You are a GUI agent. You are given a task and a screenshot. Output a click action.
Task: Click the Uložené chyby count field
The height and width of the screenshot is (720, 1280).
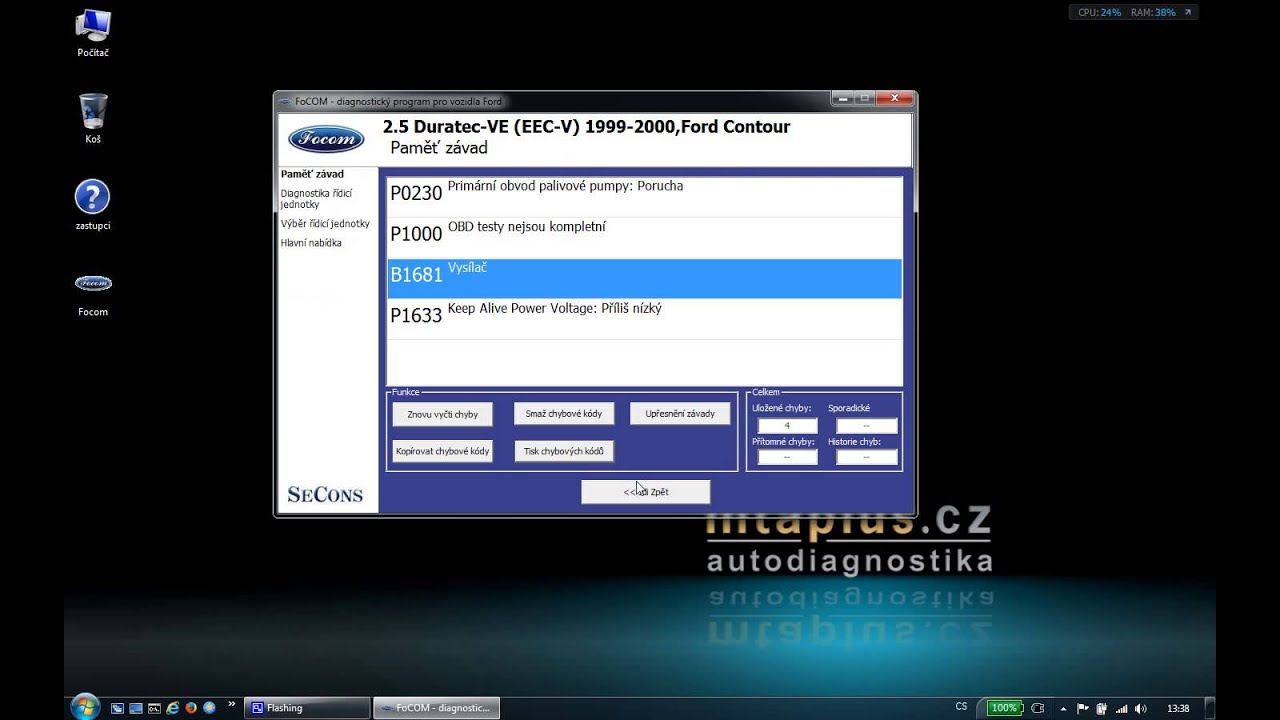[x=787, y=426]
